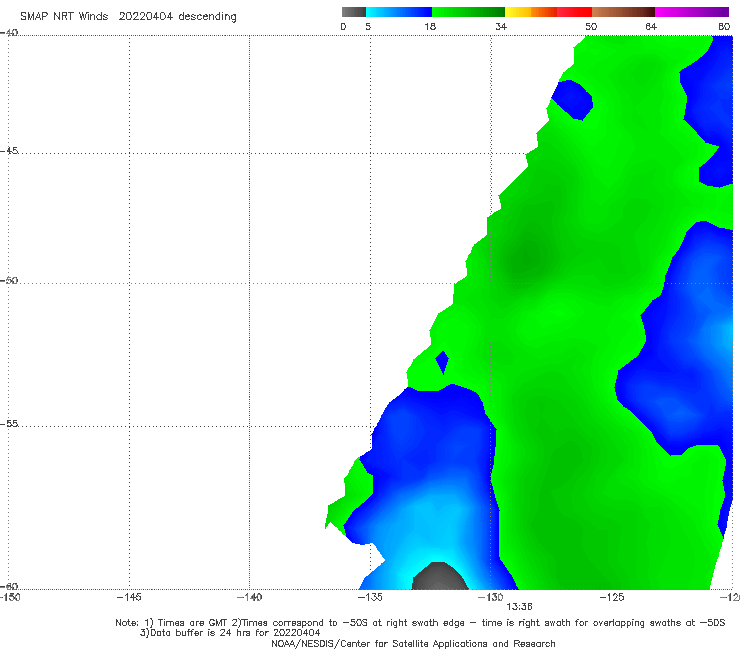Click the longitude axis label '-135'
This screenshot has height=650, width=740.
tap(370, 597)
